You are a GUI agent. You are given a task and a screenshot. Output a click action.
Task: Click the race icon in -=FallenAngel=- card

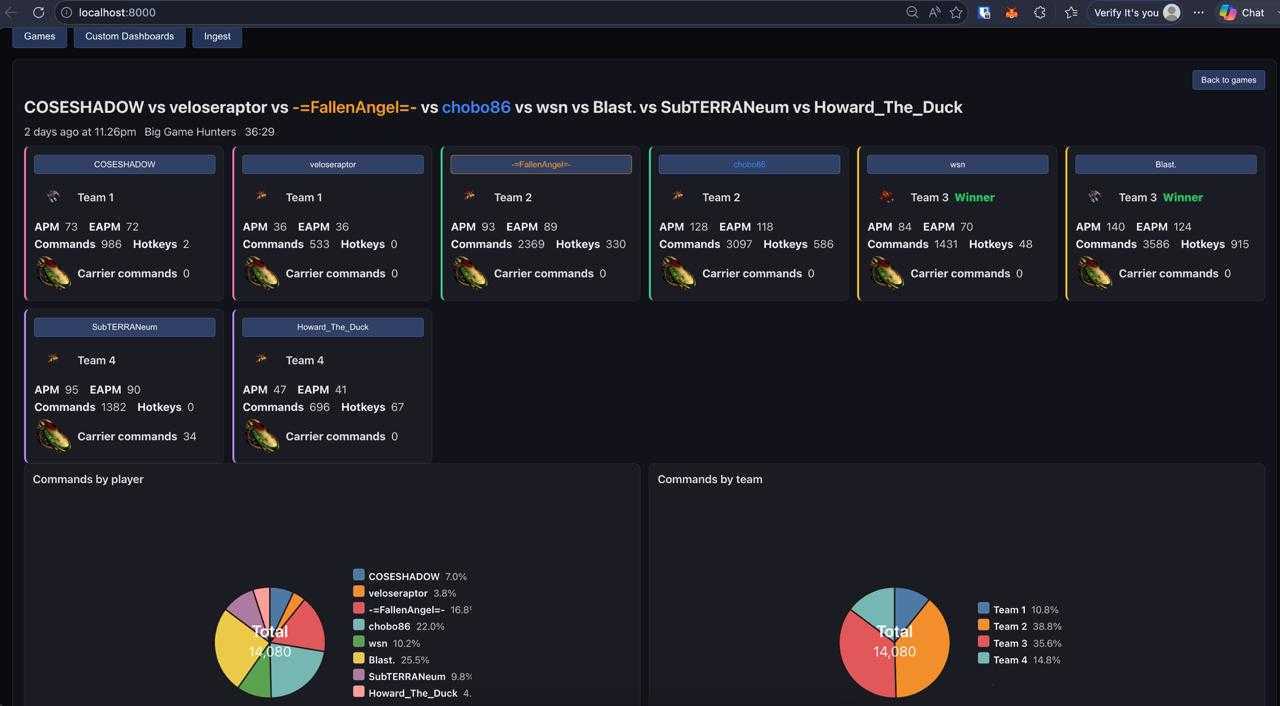click(x=469, y=197)
